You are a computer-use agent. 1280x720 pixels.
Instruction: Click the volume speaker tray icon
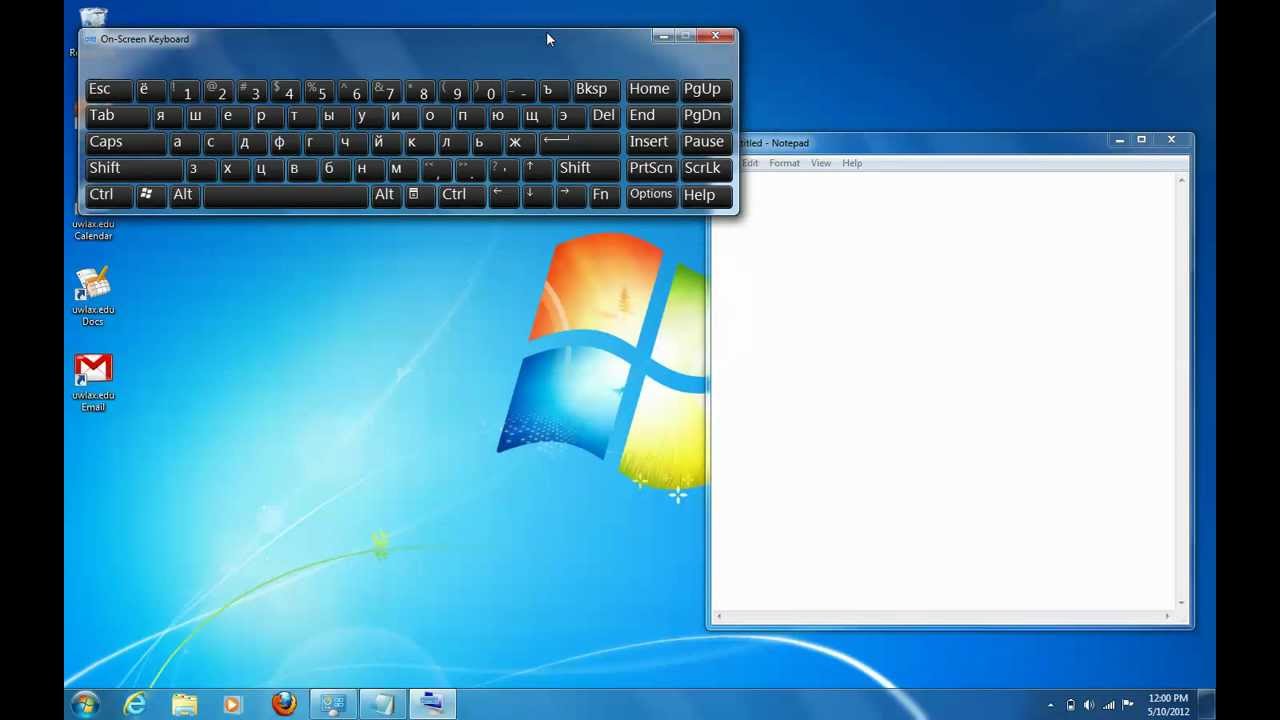(x=1089, y=705)
